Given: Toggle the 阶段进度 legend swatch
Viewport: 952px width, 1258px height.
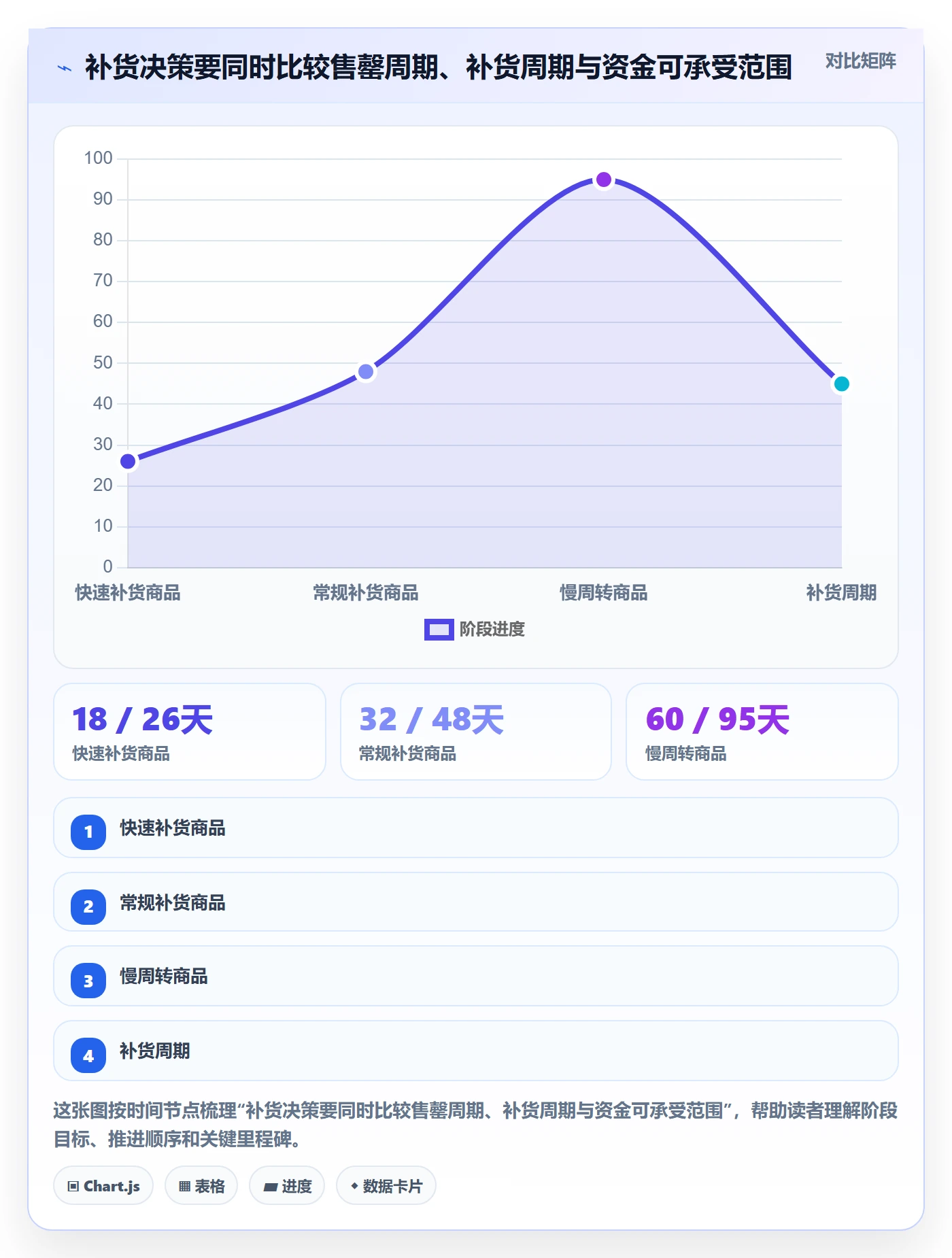Looking at the screenshot, I should (439, 630).
